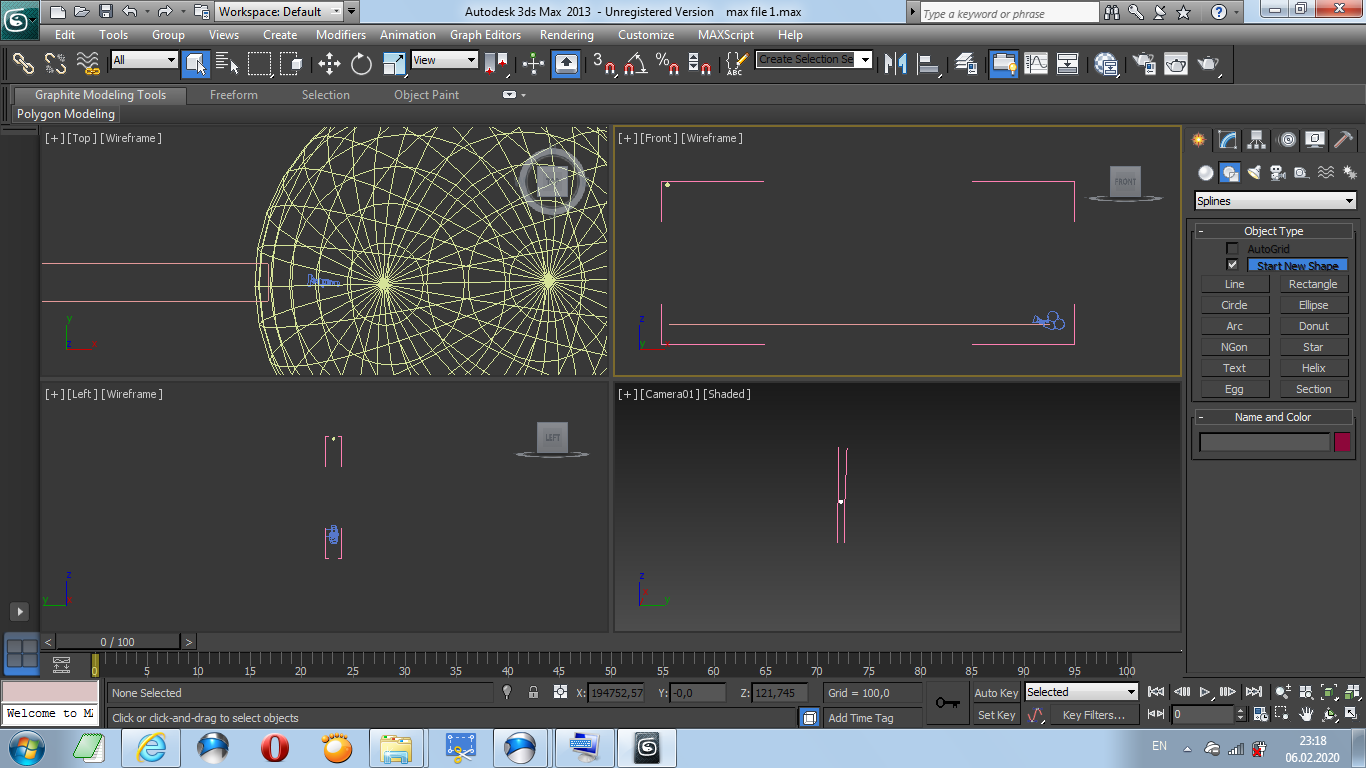Open Rendered Frame Window
Image resolution: width=1366 pixels, height=768 pixels.
1176,64
